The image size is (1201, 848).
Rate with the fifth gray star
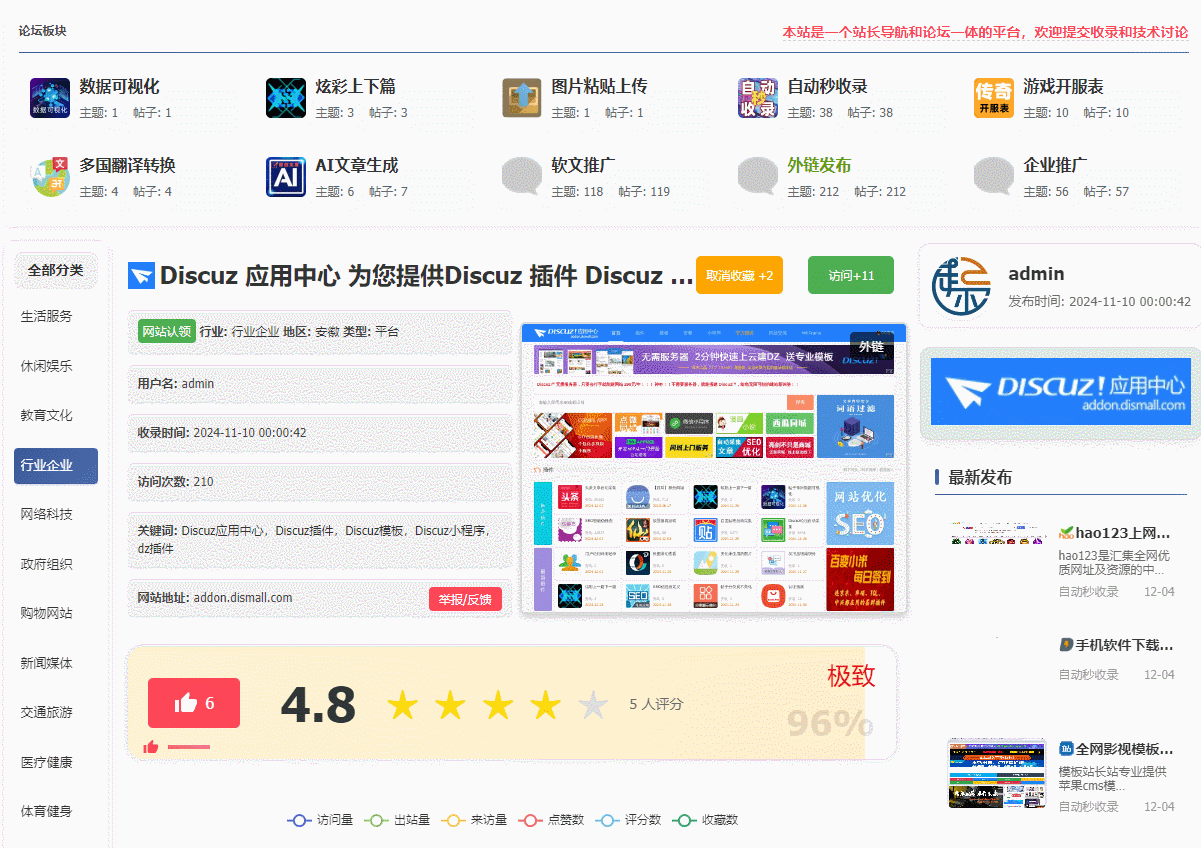click(x=594, y=705)
